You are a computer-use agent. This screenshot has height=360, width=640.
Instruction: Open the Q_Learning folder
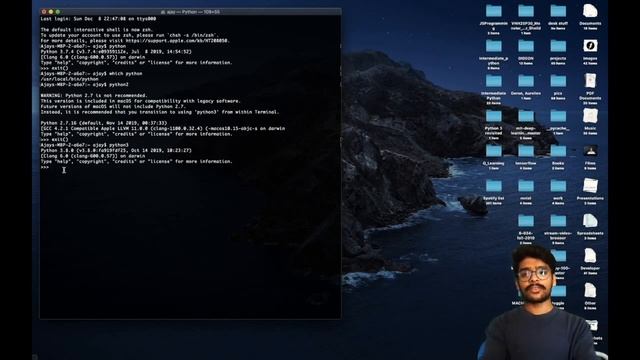click(x=493, y=151)
